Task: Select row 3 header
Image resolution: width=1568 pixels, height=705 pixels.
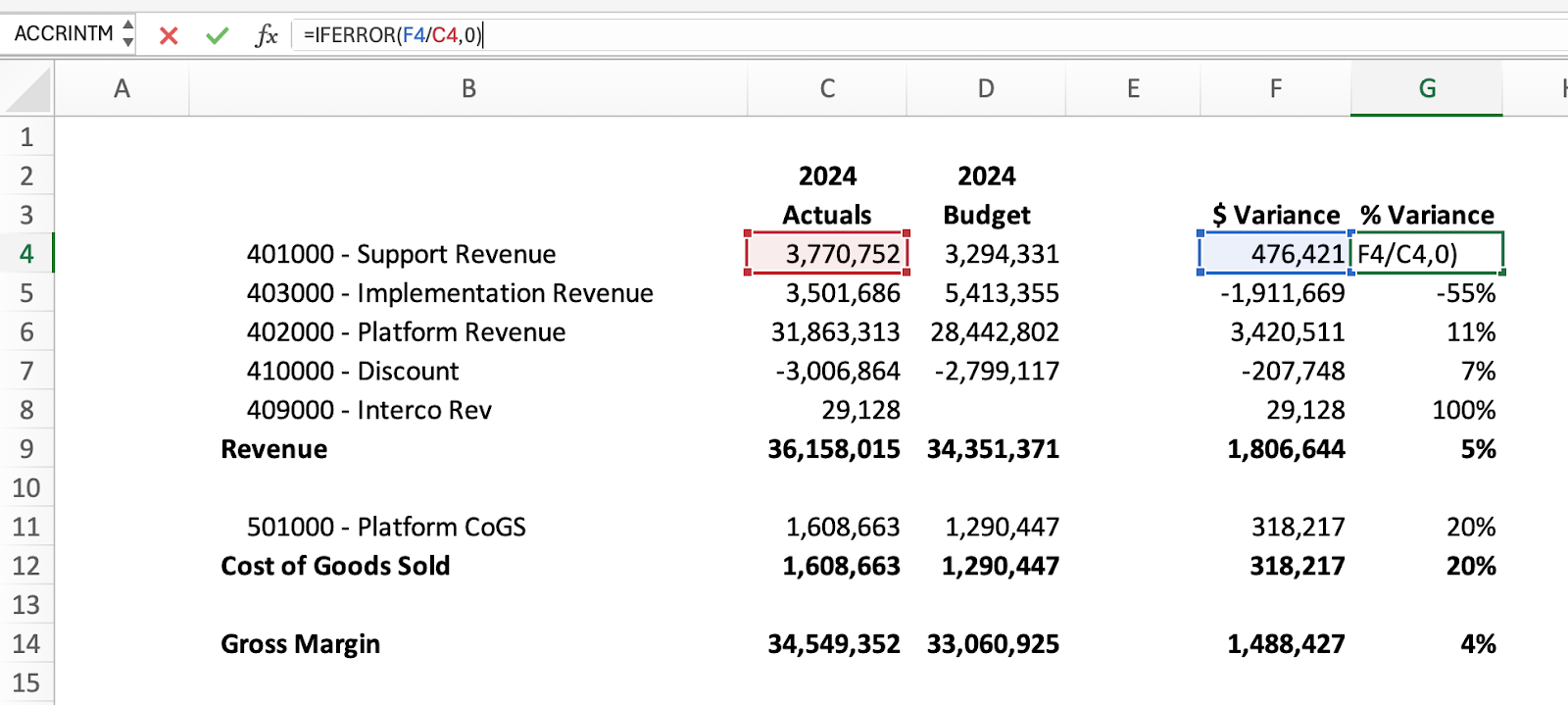Action: coord(26,215)
